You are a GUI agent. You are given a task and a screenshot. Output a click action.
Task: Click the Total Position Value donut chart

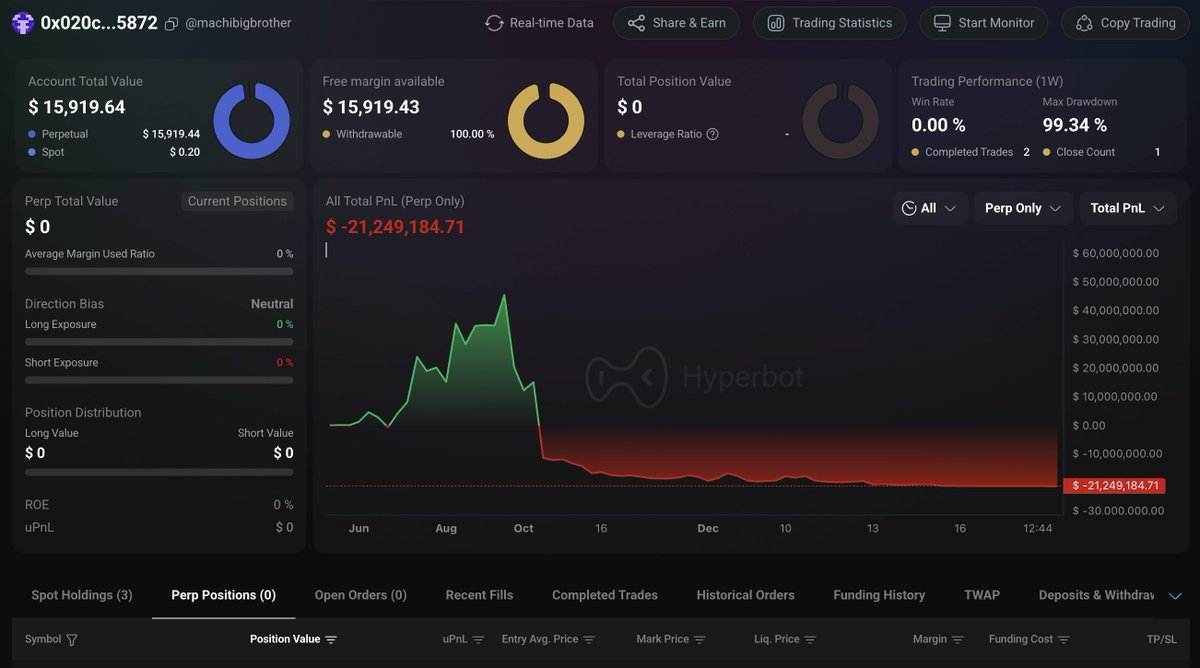coord(840,121)
